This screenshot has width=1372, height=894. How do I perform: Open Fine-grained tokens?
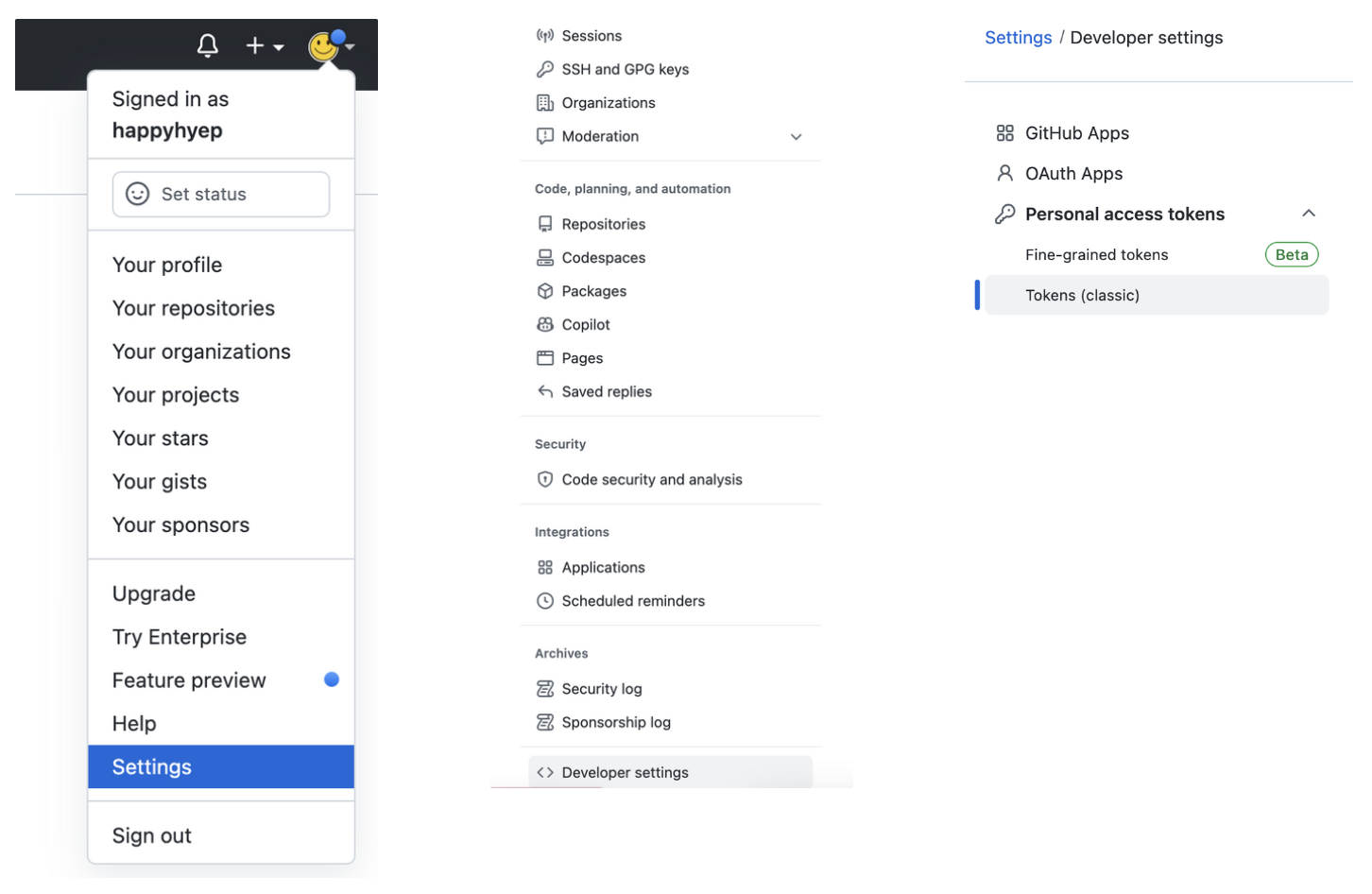pyautogui.click(x=1097, y=255)
